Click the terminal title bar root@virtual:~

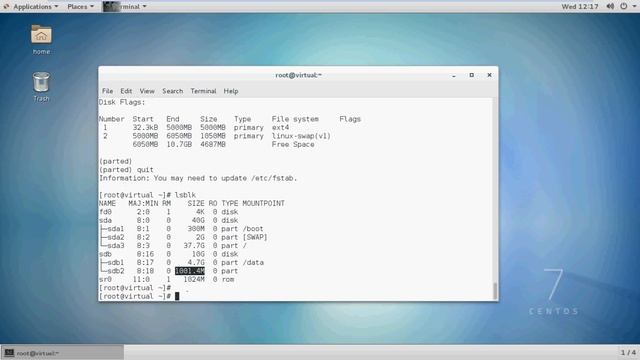298,75
